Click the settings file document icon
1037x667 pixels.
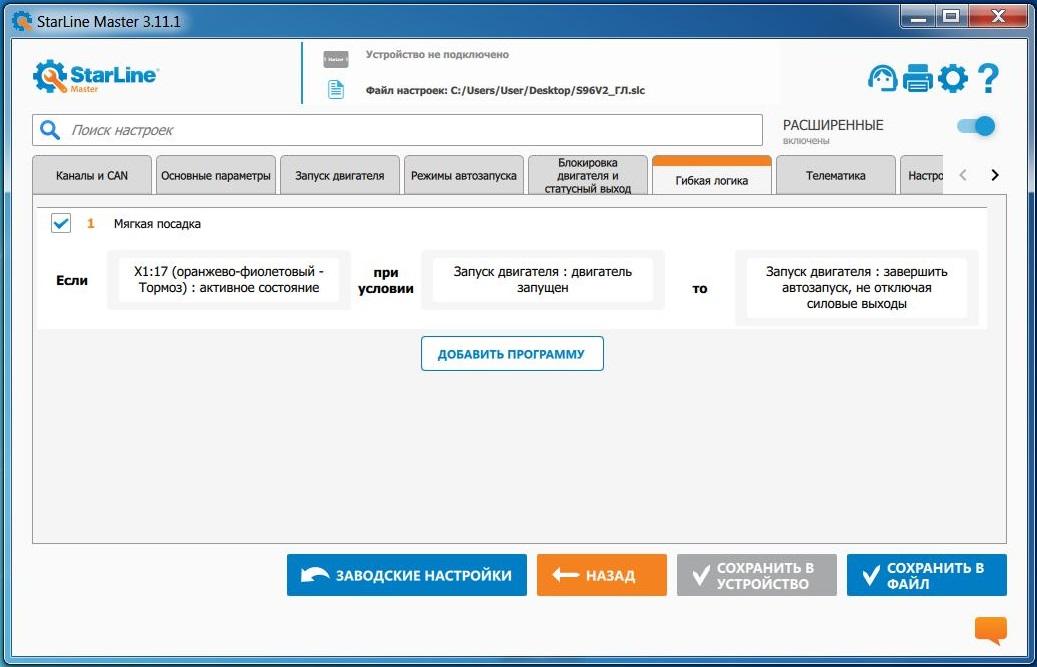336,90
